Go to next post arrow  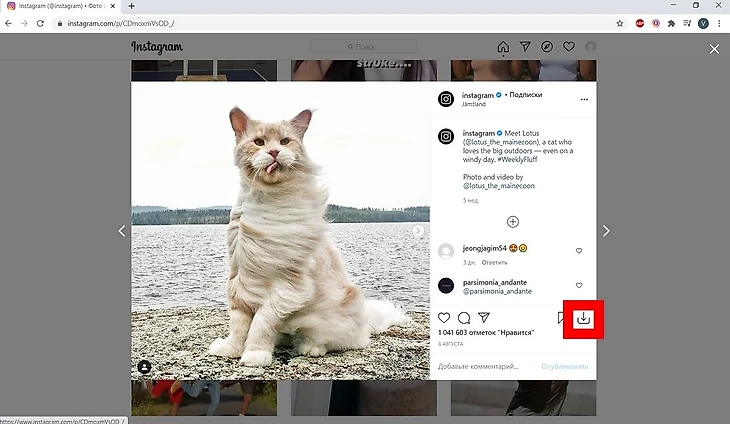click(x=606, y=231)
